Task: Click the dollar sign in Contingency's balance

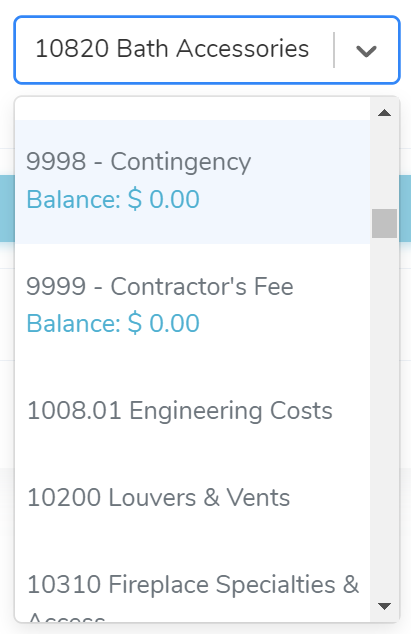Action: click(135, 199)
